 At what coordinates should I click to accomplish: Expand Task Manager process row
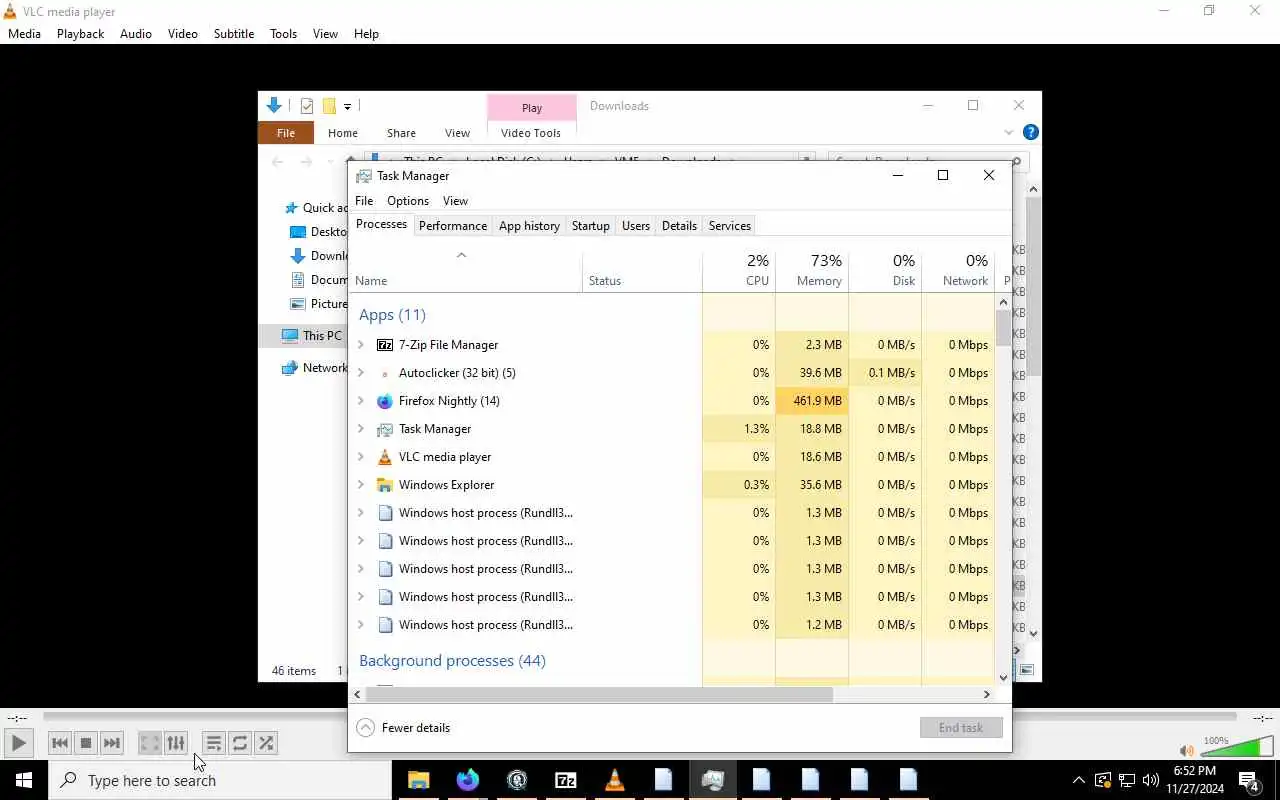click(x=361, y=429)
